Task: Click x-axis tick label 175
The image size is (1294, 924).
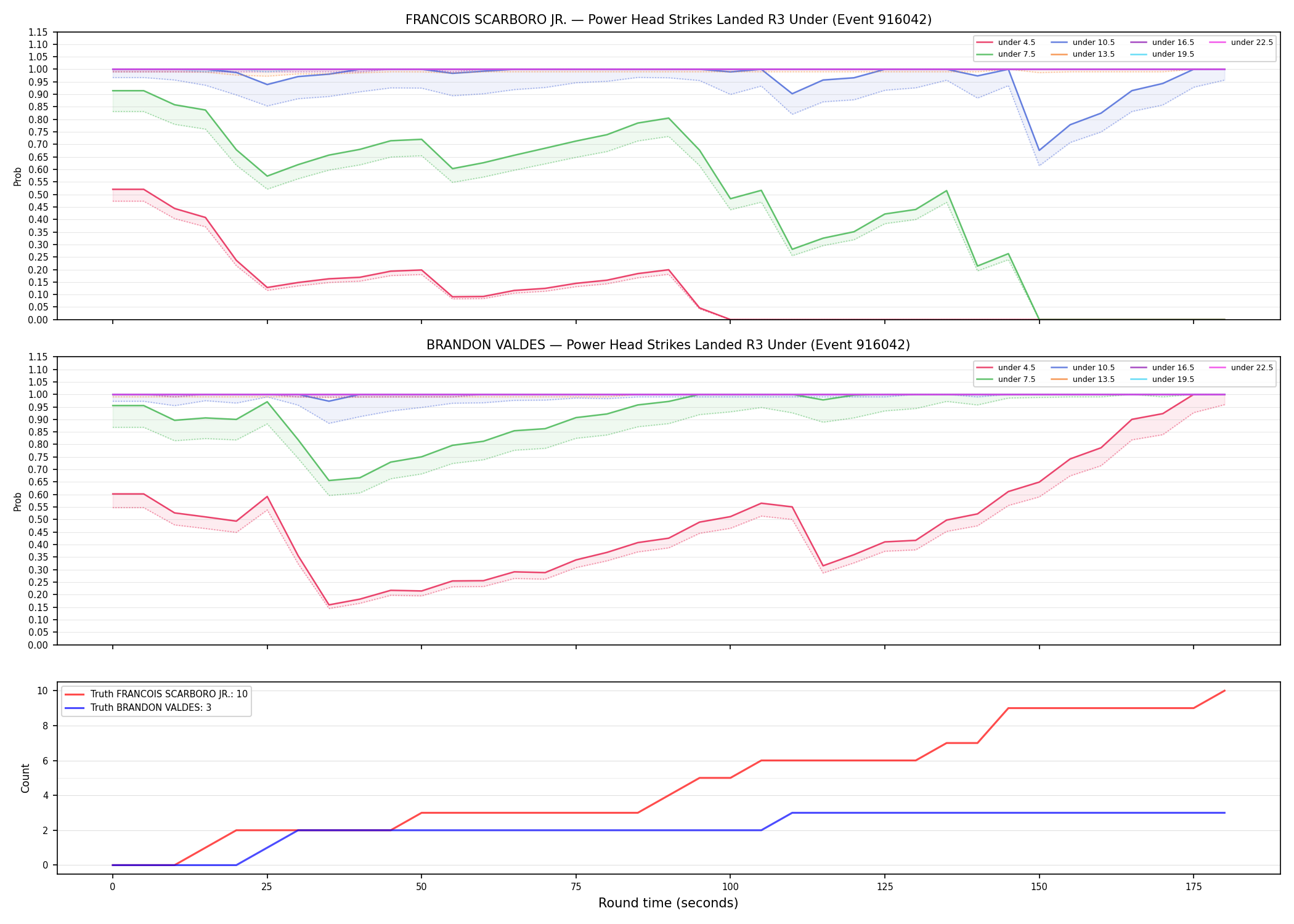Action: point(1194,887)
